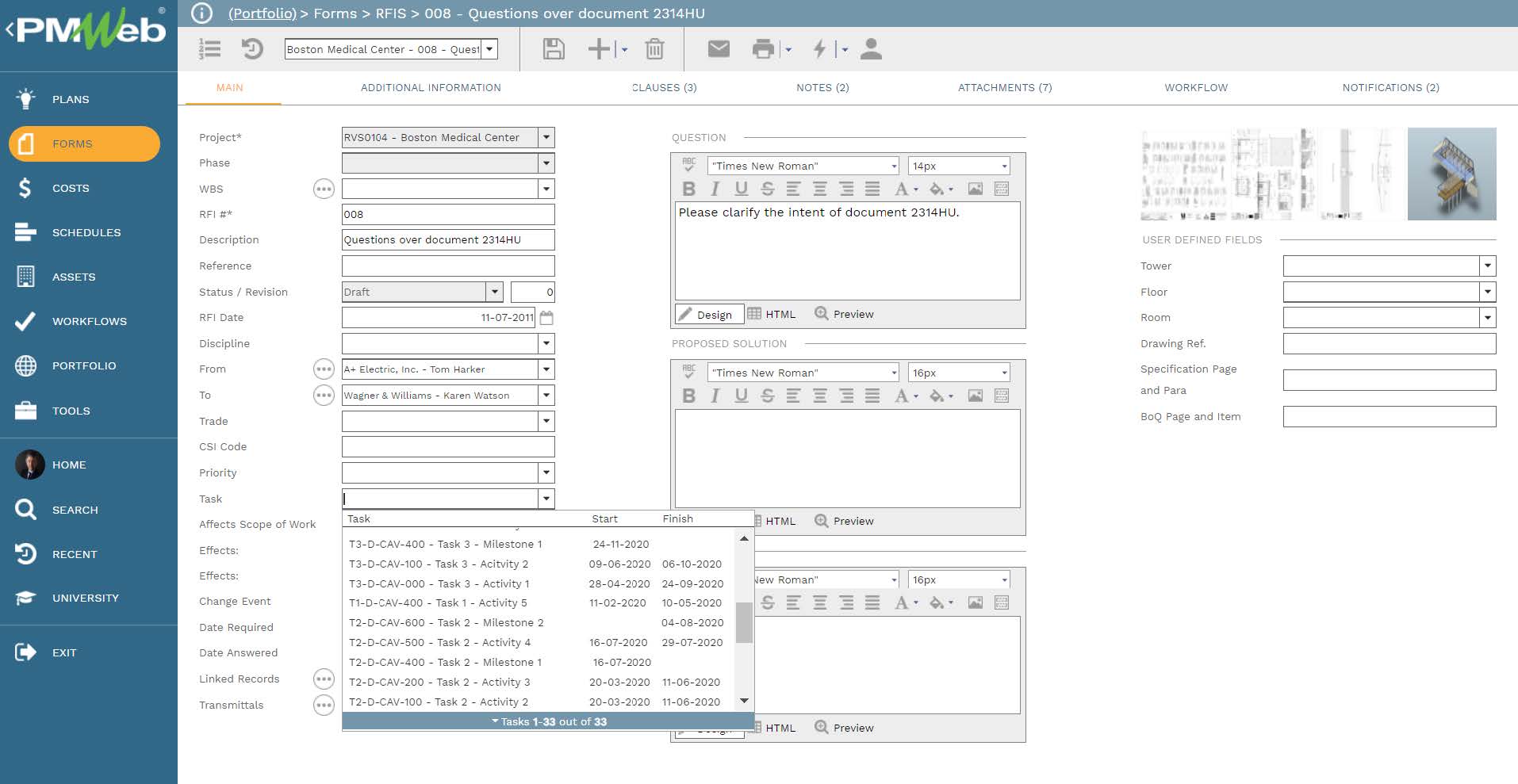1518x784 pixels.
Task: Open the list view icon in toolbar
Action: pos(210,49)
